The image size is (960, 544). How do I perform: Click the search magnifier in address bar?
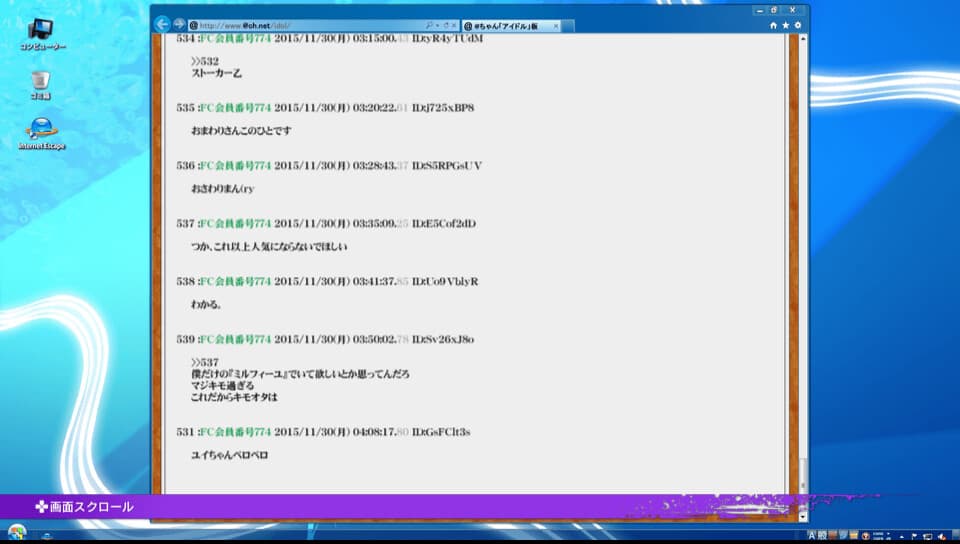click(x=429, y=26)
